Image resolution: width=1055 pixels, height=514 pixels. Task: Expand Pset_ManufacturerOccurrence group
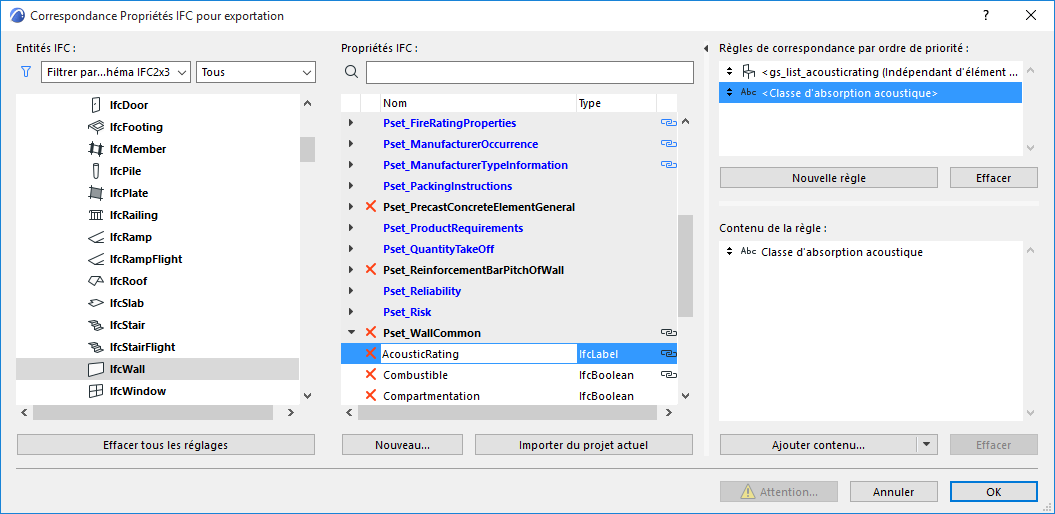(351, 144)
